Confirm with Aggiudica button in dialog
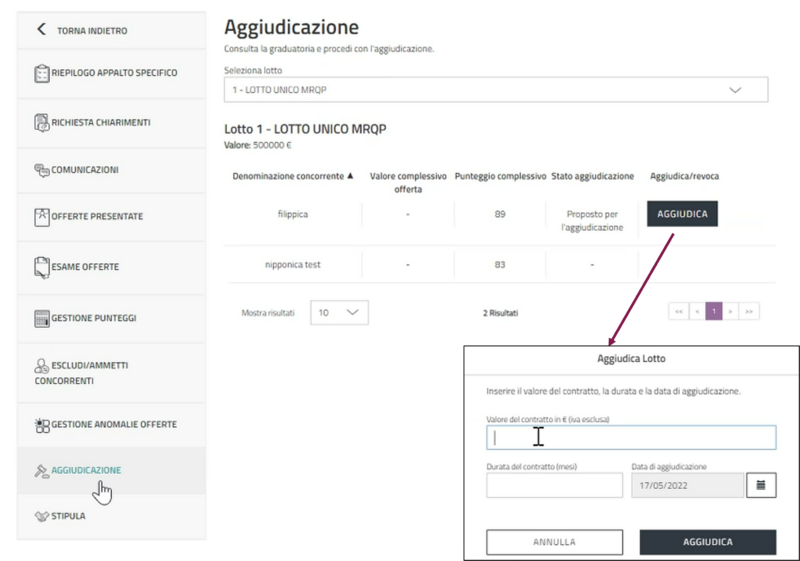The image size is (800, 561). [x=707, y=542]
